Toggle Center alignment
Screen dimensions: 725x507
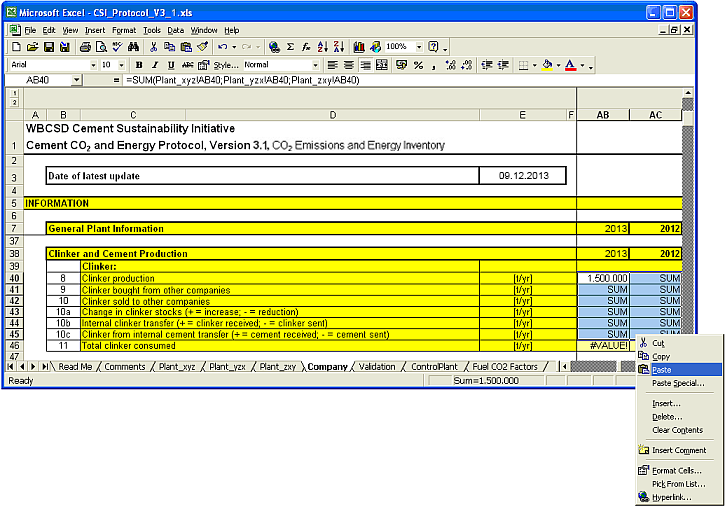click(x=349, y=65)
